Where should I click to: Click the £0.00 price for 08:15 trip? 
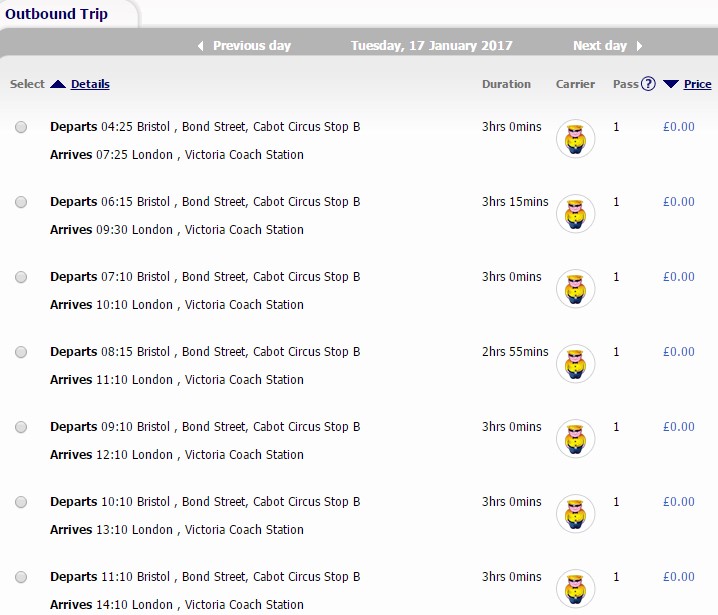pyautogui.click(x=679, y=352)
